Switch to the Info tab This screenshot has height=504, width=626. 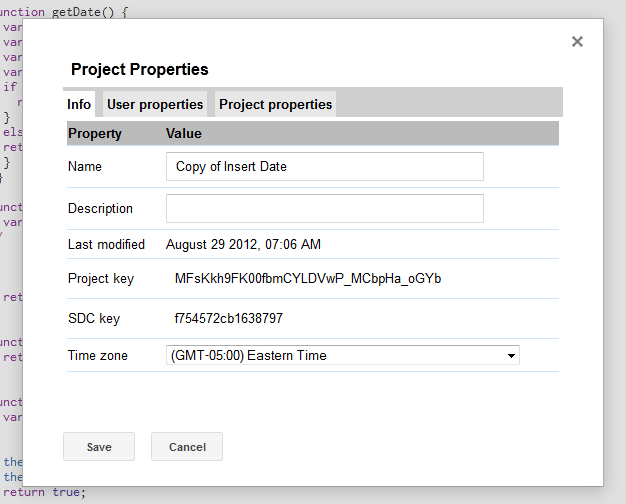click(79, 104)
